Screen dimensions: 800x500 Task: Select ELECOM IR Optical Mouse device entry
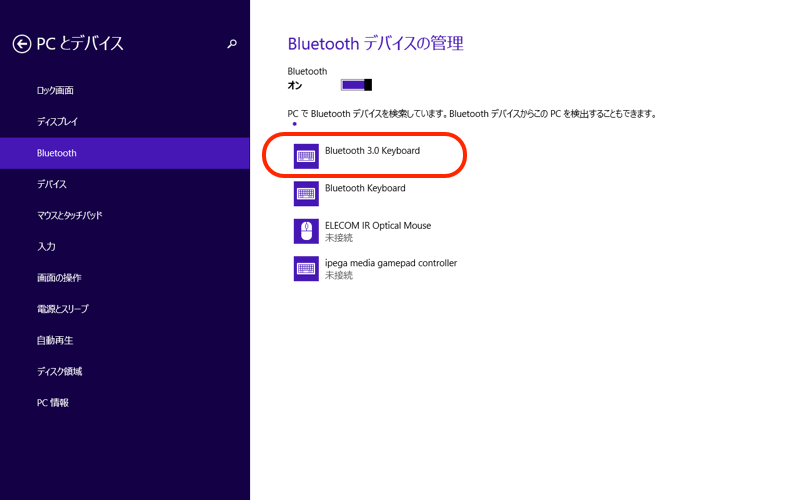(378, 226)
